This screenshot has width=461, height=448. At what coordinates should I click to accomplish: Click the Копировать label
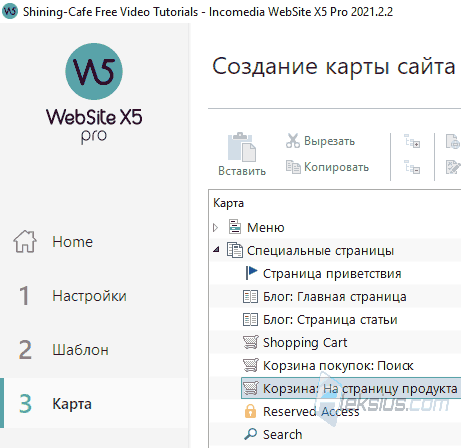(336, 167)
